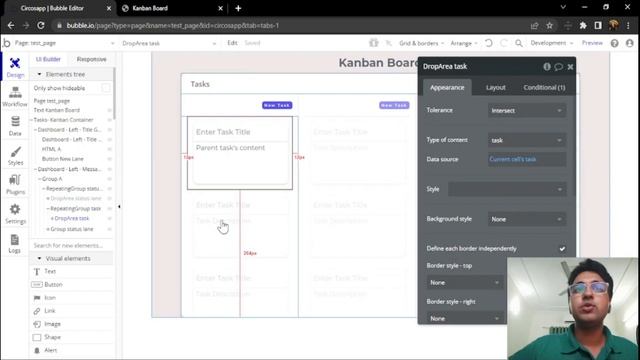This screenshot has width=640, height=360.
Task: Open the comment icon in DropArea panel
Action: [558, 67]
